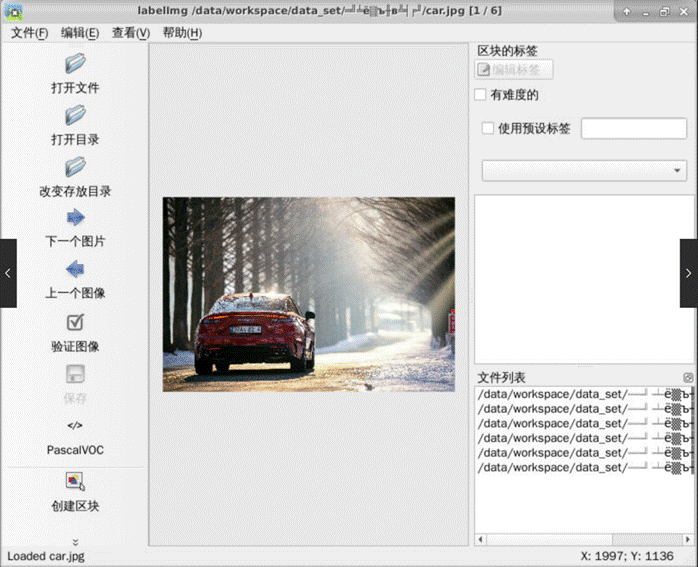Open the 文件(F) menu
This screenshot has height=567, width=698.
(x=29, y=33)
